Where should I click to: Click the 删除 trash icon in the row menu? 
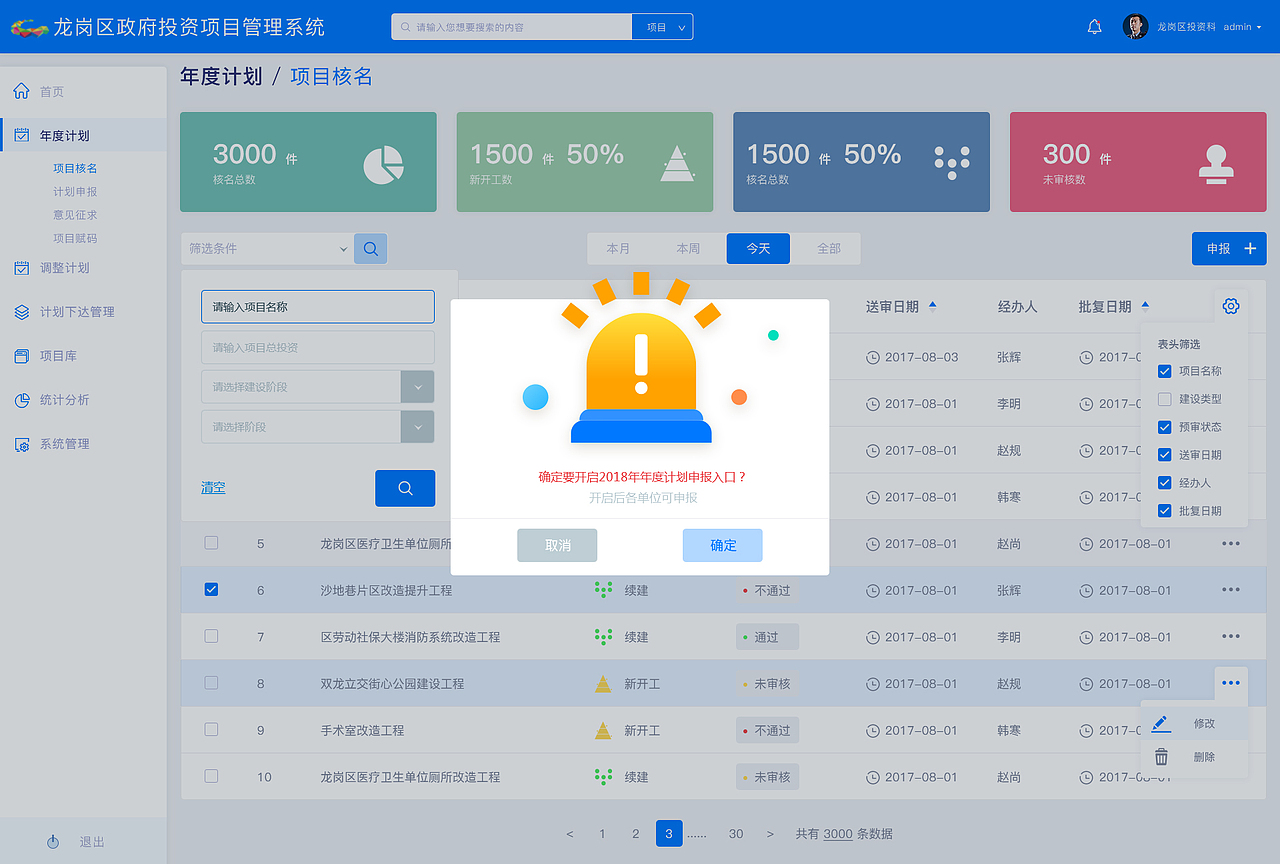tap(1160, 757)
